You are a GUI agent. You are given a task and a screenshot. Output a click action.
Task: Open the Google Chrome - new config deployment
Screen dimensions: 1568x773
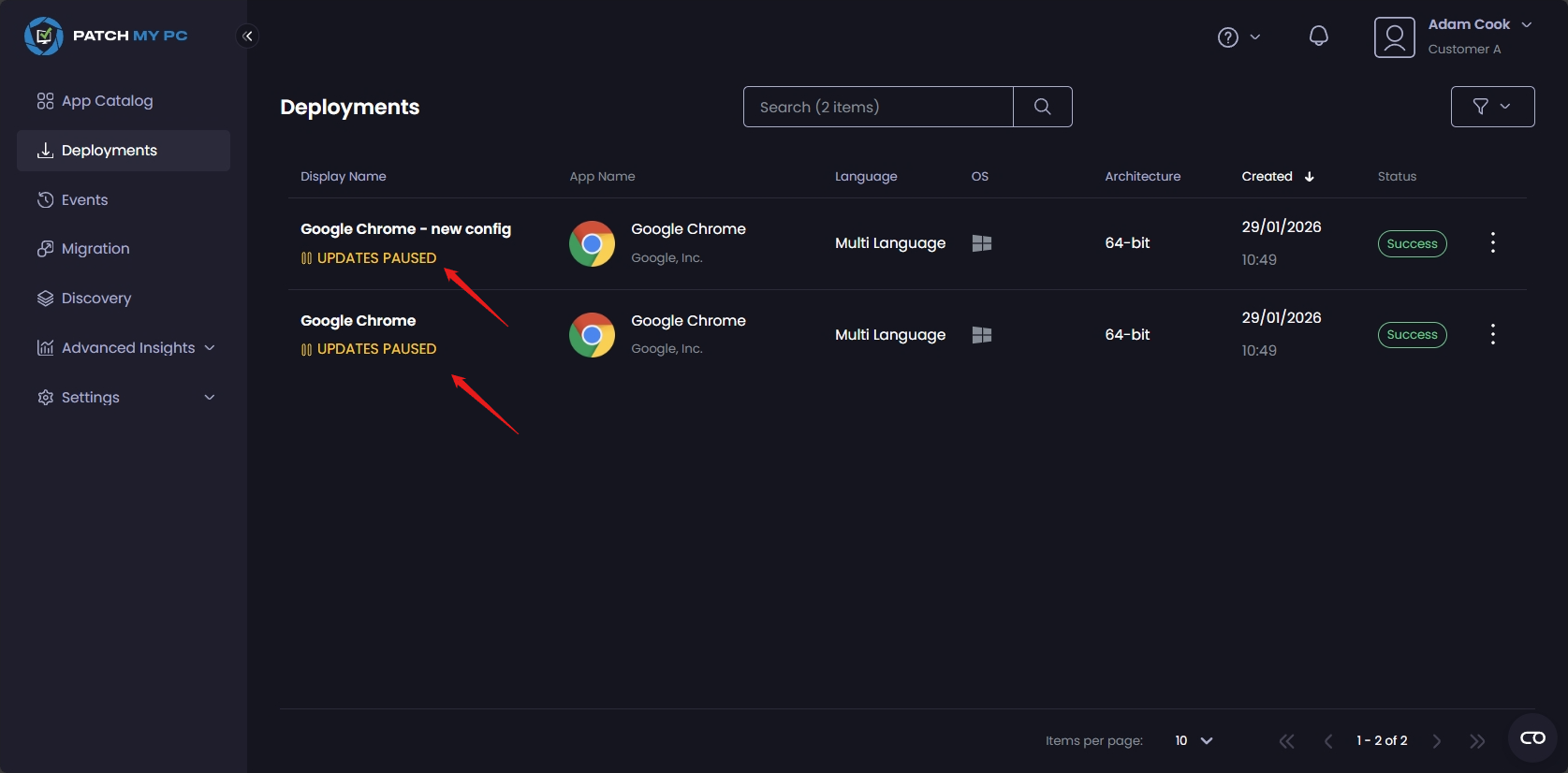tap(405, 229)
